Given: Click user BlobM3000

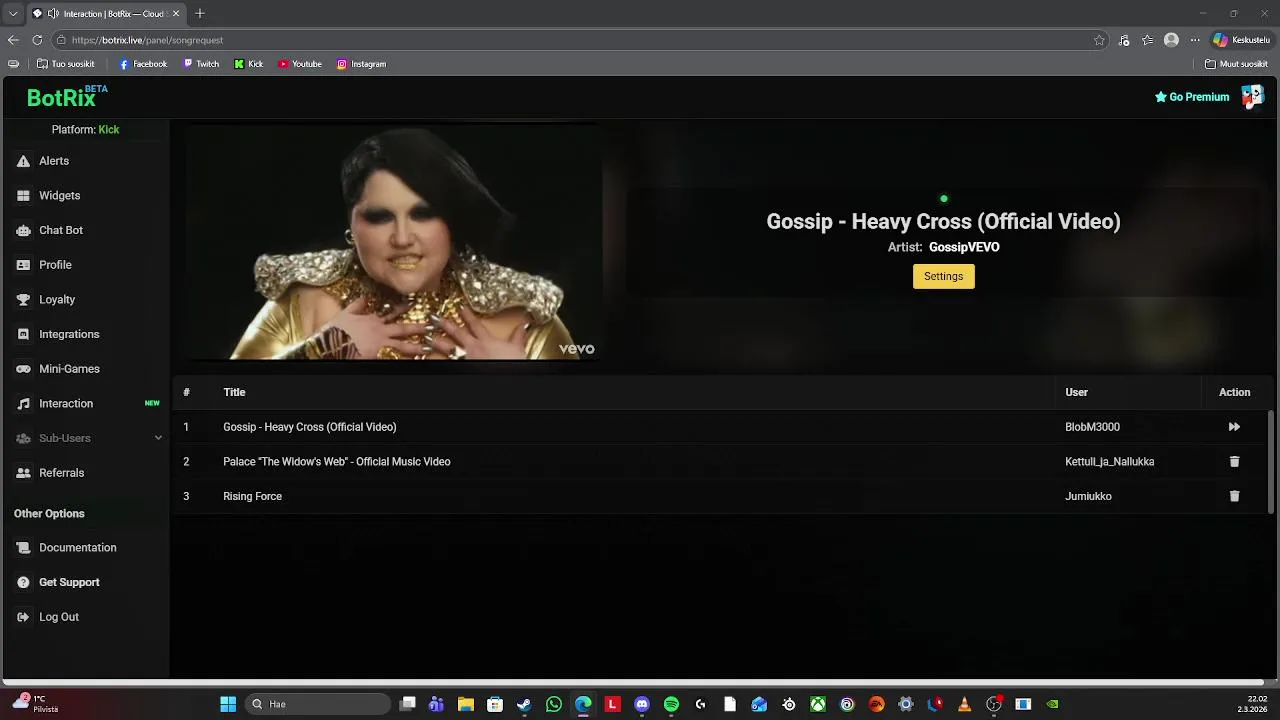Looking at the screenshot, I should click(1092, 427).
